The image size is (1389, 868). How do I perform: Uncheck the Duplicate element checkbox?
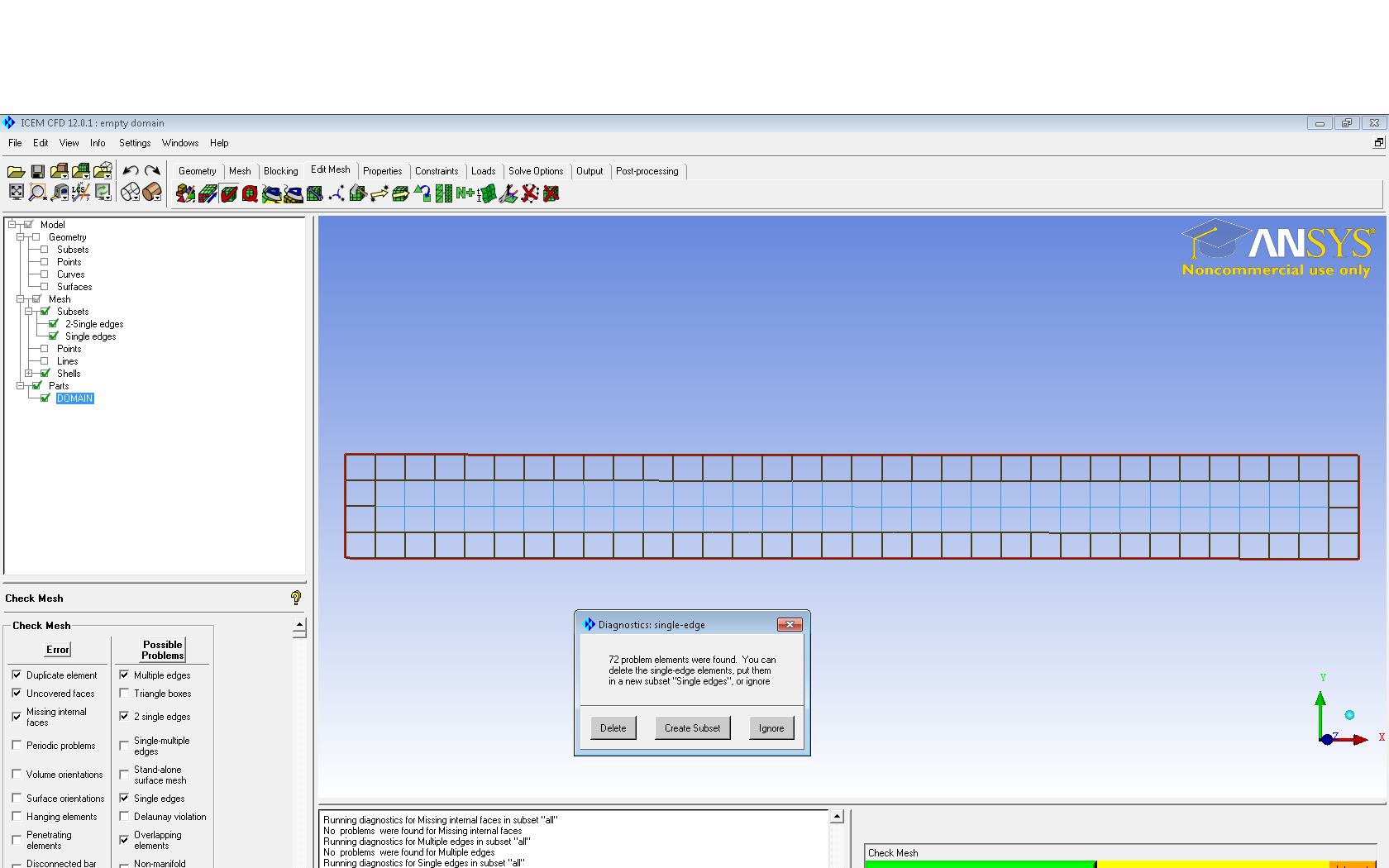[x=17, y=675]
